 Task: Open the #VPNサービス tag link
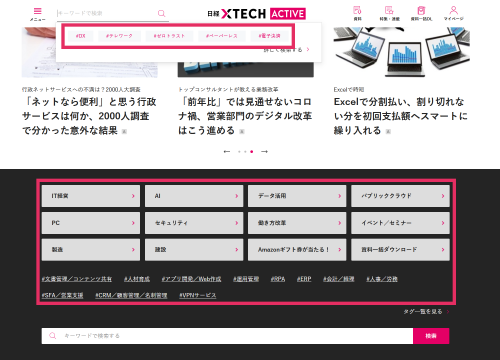pos(198,295)
